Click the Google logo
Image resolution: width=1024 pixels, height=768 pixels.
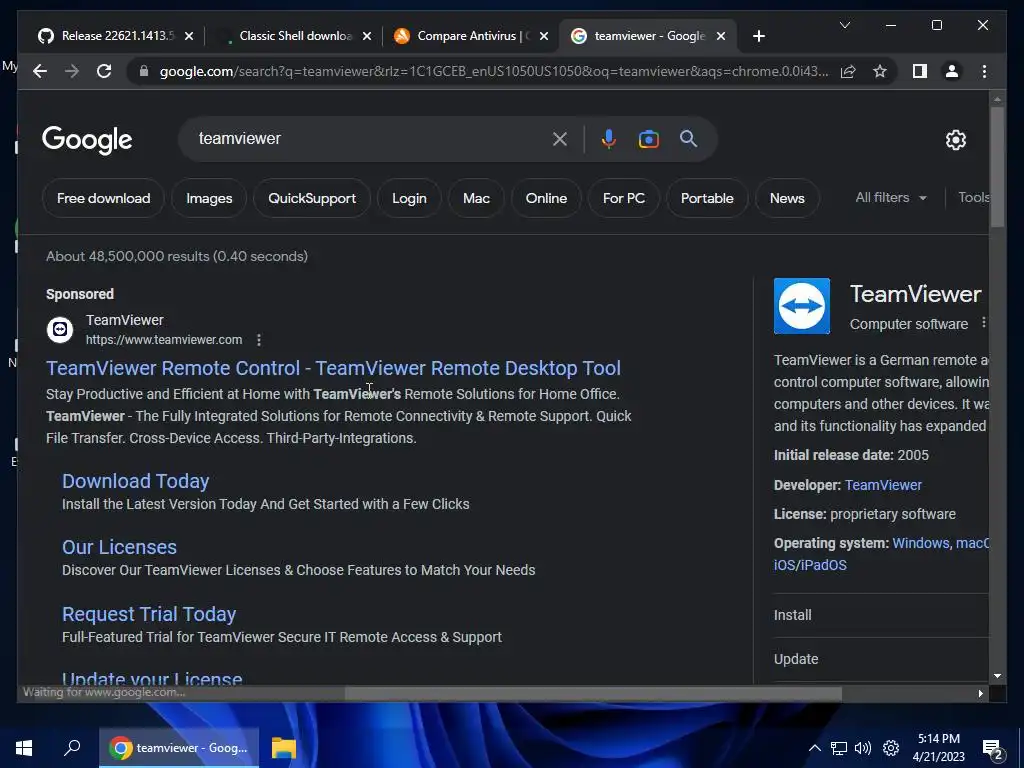point(87,140)
